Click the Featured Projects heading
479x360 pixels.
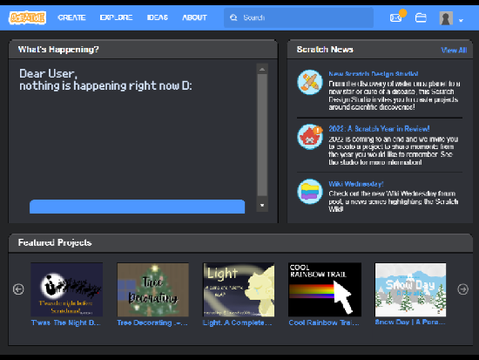[55, 243]
